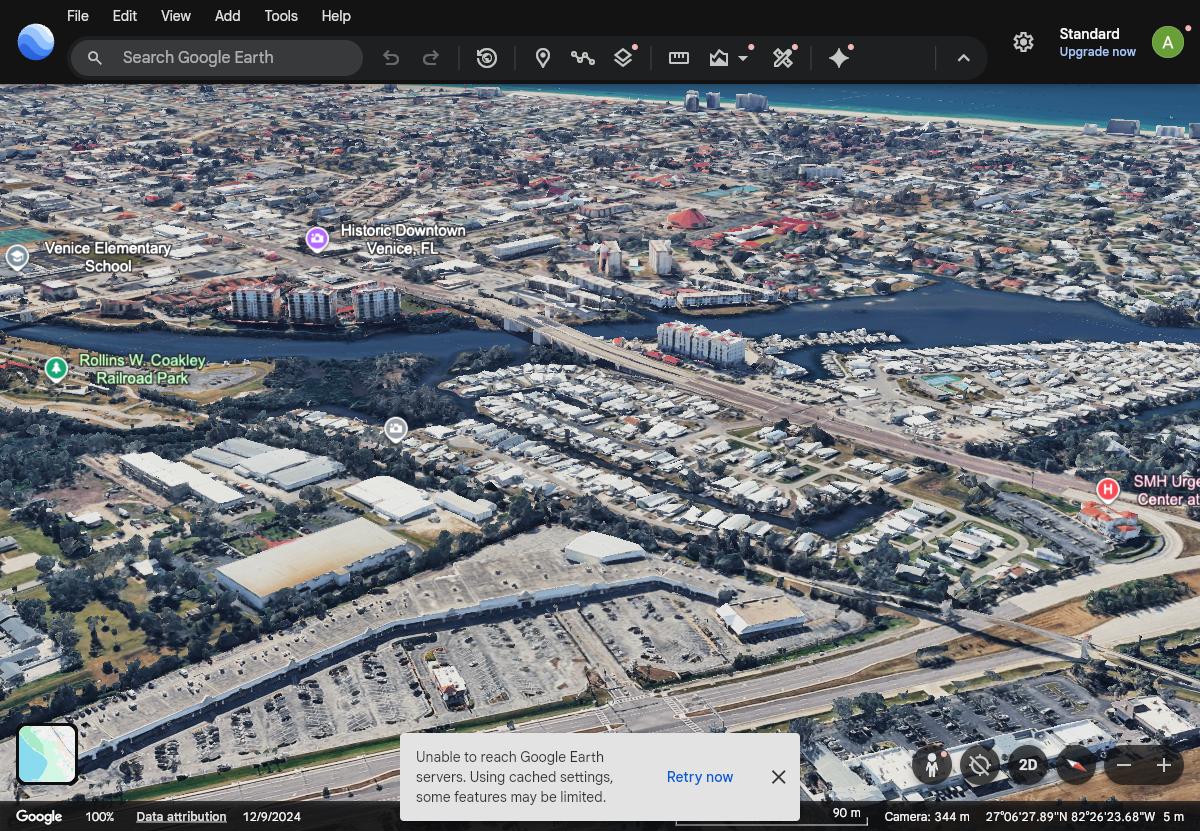Open the View menu

(x=176, y=16)
